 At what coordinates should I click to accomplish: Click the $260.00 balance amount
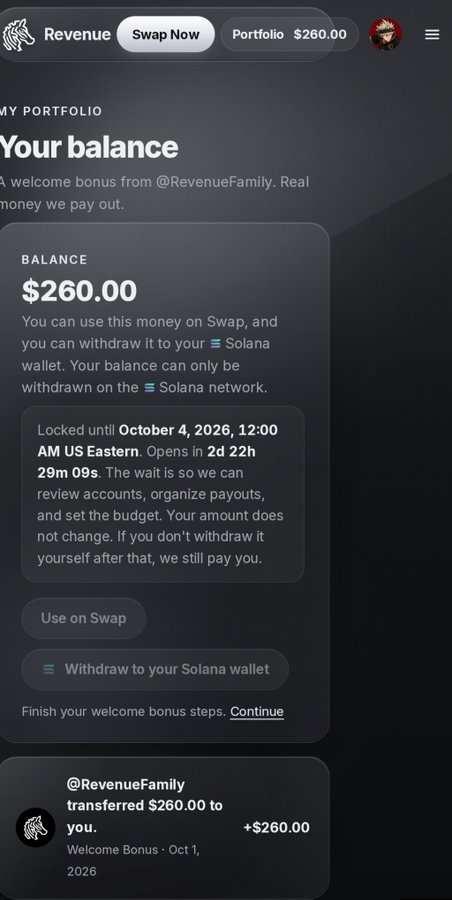pos(79,291)
